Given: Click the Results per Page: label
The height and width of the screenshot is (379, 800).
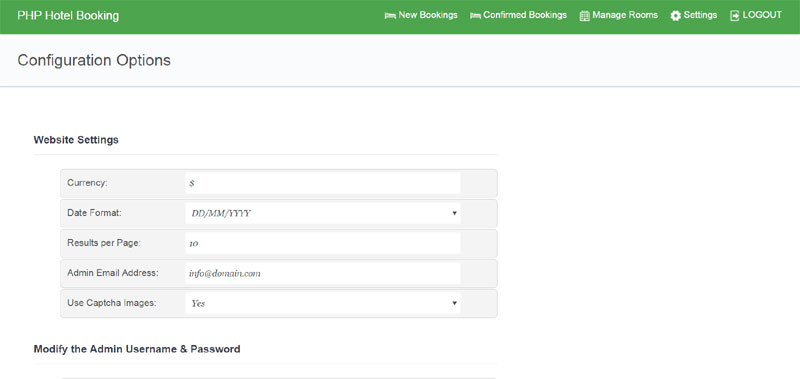Looking at the screenshot, I should (104, 243).
